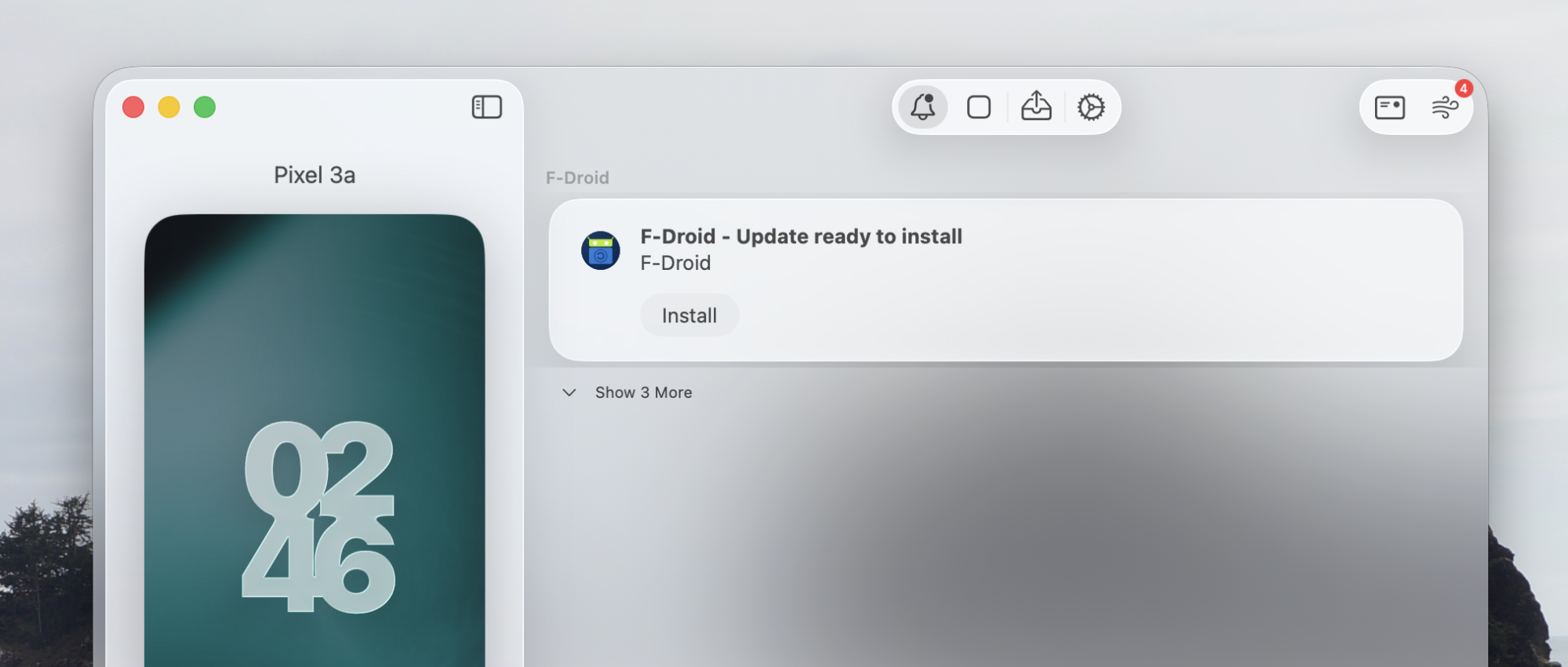Open the notifications tab bell icon
Viewport: 1568px width, 667px height.
click(923, 107)
